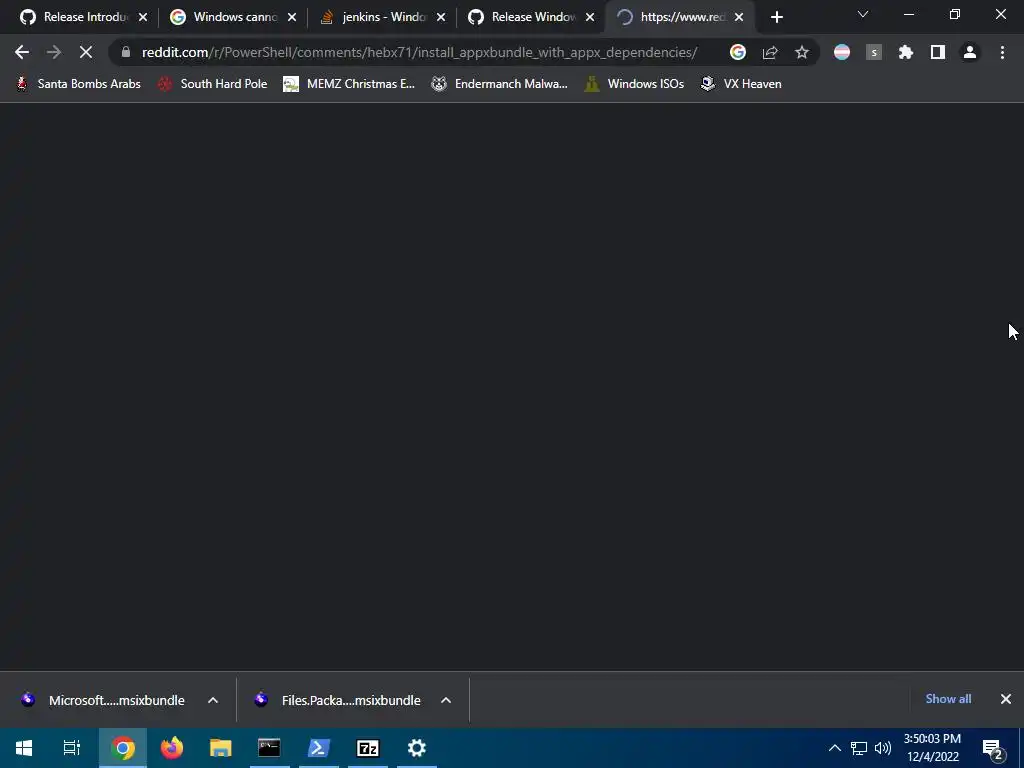Open the Windows Start menu
1024x768 pixels.
click(x=24, y=748)
